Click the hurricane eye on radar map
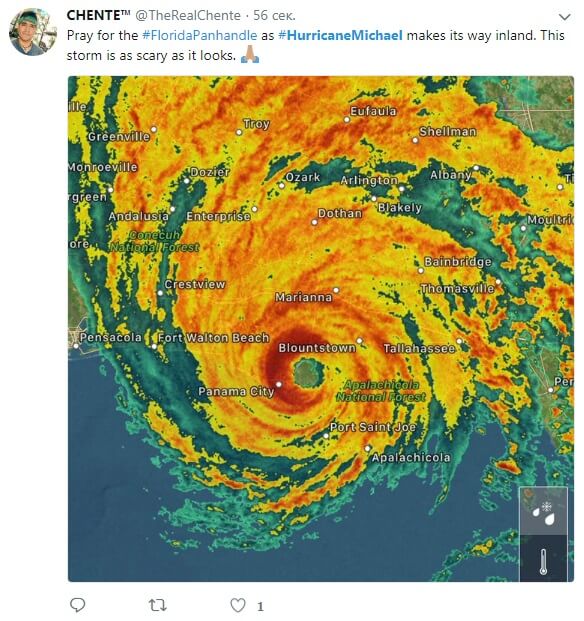The width and height of the screenshot is (584, 621). coord(309,373)
